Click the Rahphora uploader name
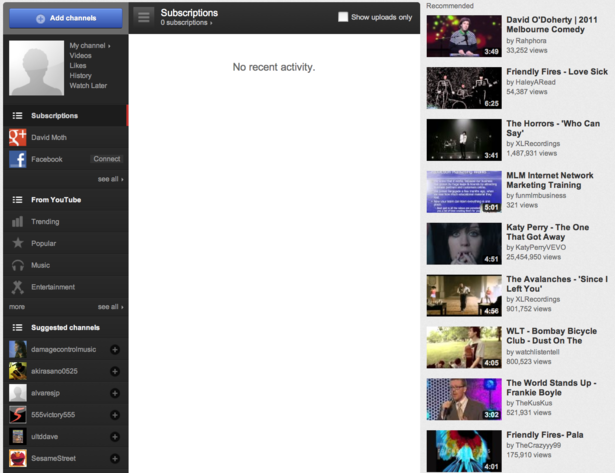The width and height of the screenshot is (615, 473). coord(531,40)
